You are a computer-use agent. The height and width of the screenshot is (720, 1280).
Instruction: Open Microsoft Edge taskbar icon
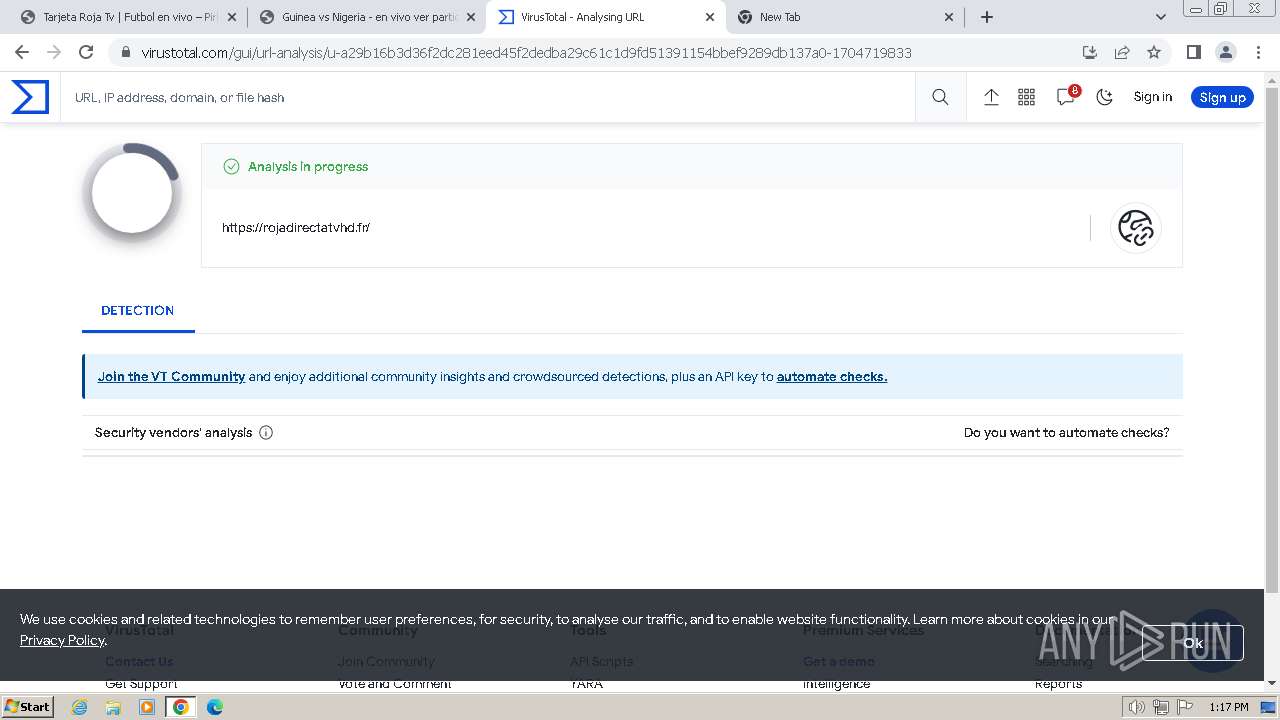pos(214,707)
